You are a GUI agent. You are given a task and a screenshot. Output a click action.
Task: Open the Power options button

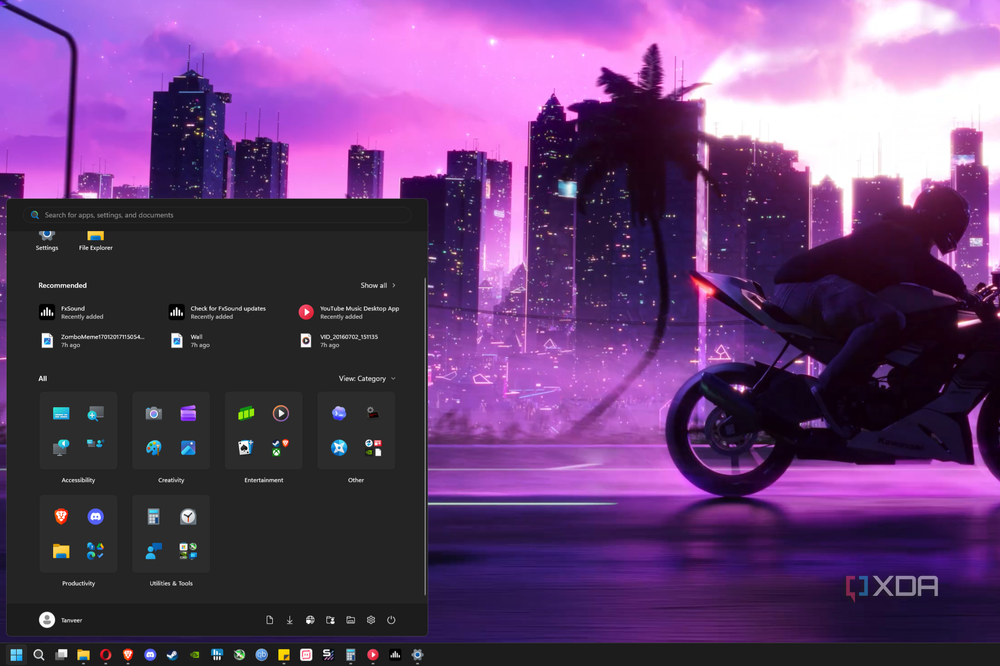point(391,620)
